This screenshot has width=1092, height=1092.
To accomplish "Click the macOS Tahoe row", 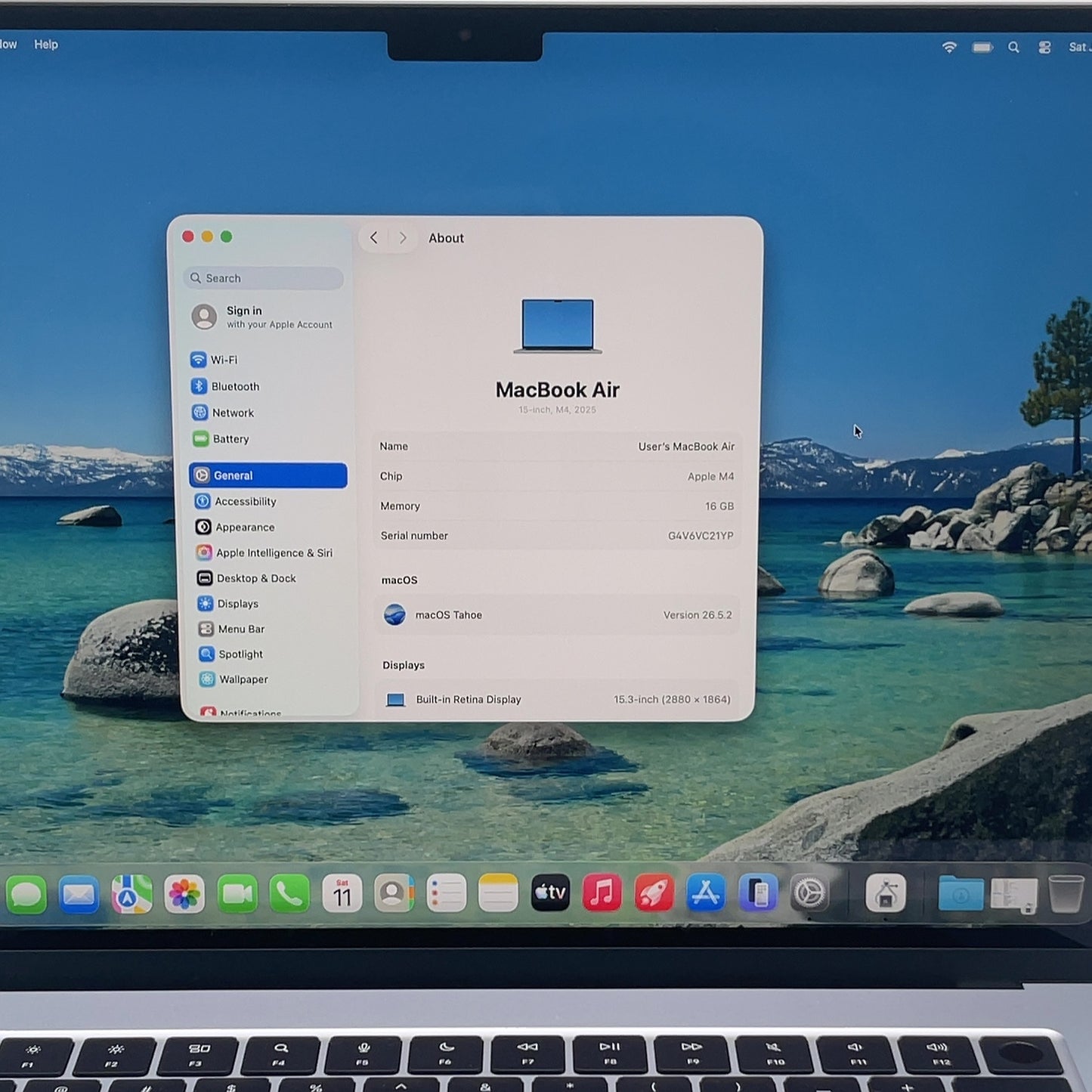I will [558, 615].
